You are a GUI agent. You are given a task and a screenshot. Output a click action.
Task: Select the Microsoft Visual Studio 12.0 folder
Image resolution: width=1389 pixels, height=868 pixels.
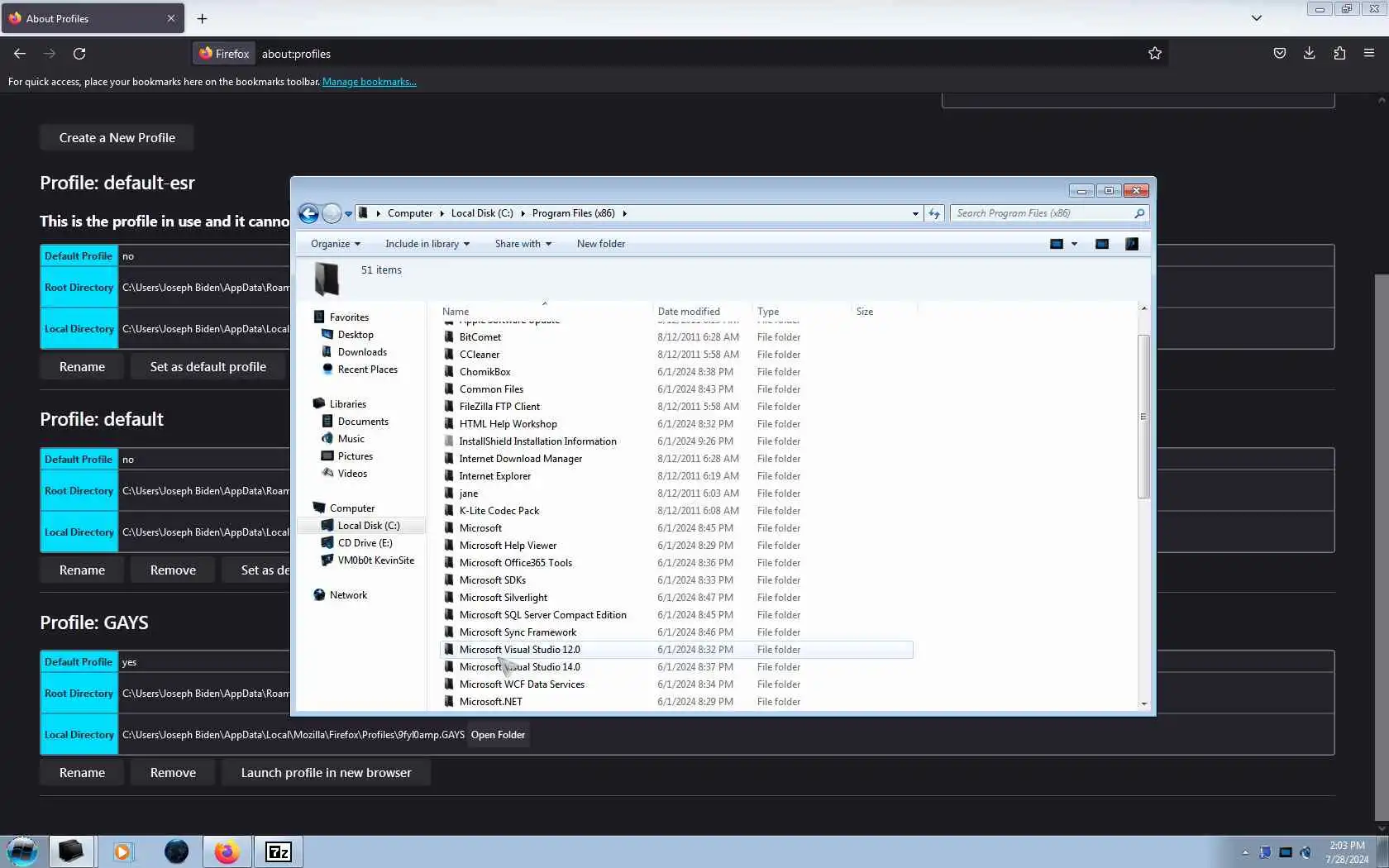coord(676,650)
